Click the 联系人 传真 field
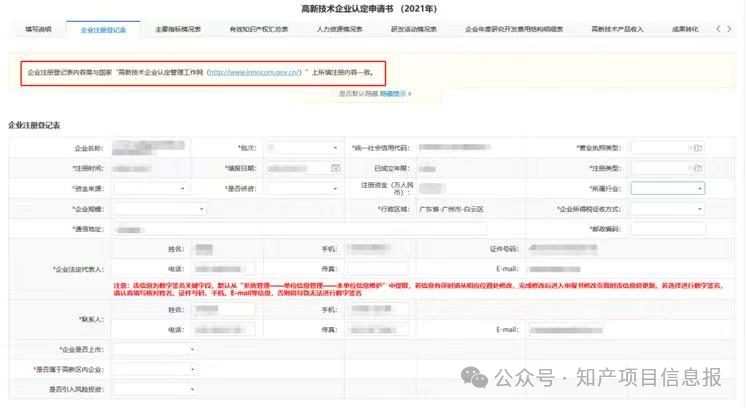 coord(378,330)
